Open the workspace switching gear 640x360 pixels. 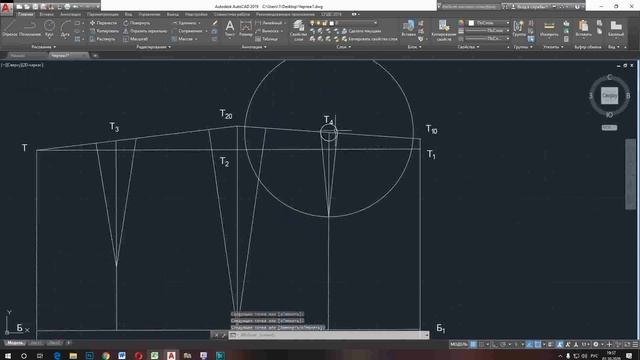click(x=596, y=344)
